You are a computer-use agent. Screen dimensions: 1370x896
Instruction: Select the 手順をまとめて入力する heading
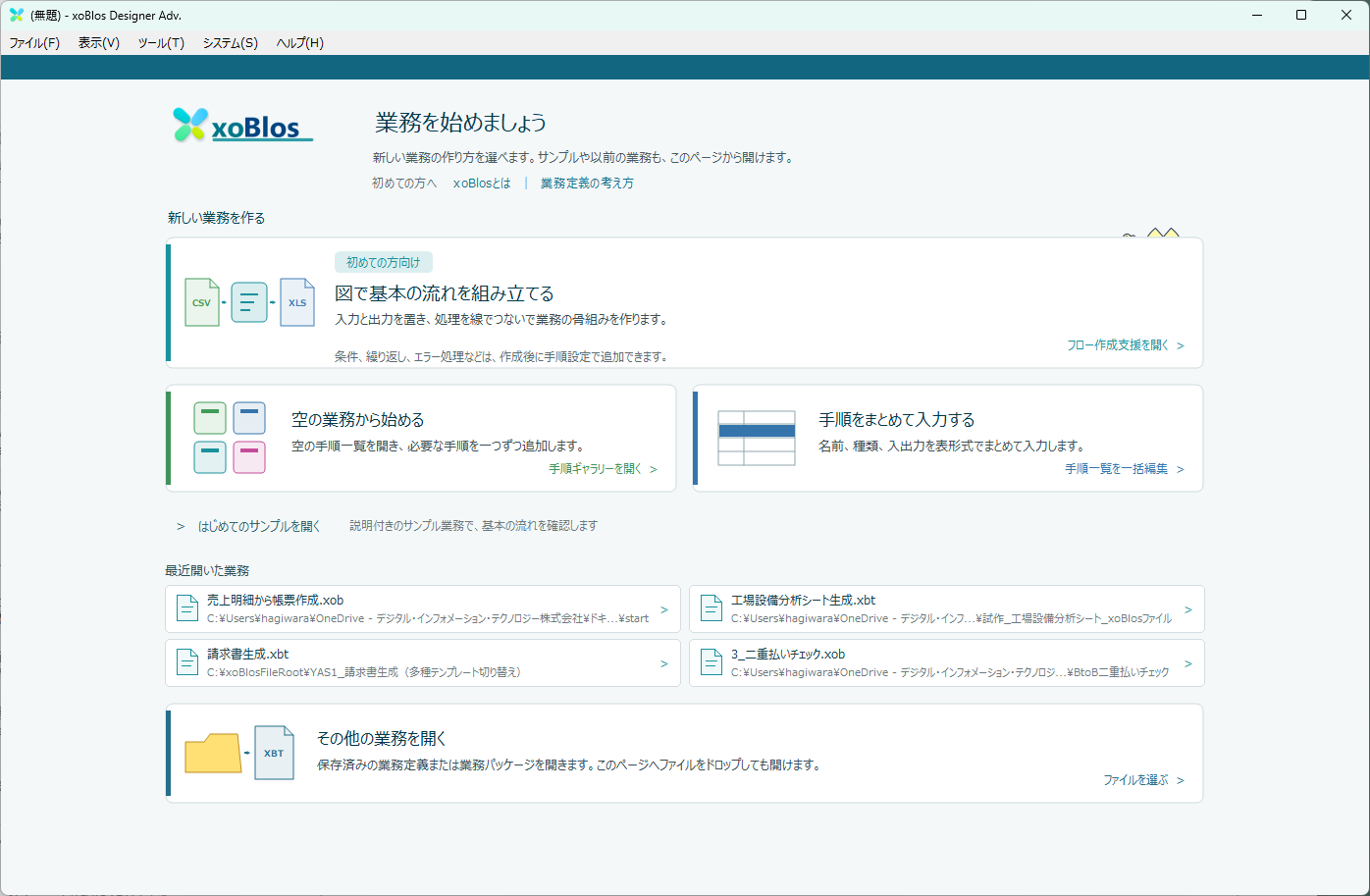click(897, 420)
